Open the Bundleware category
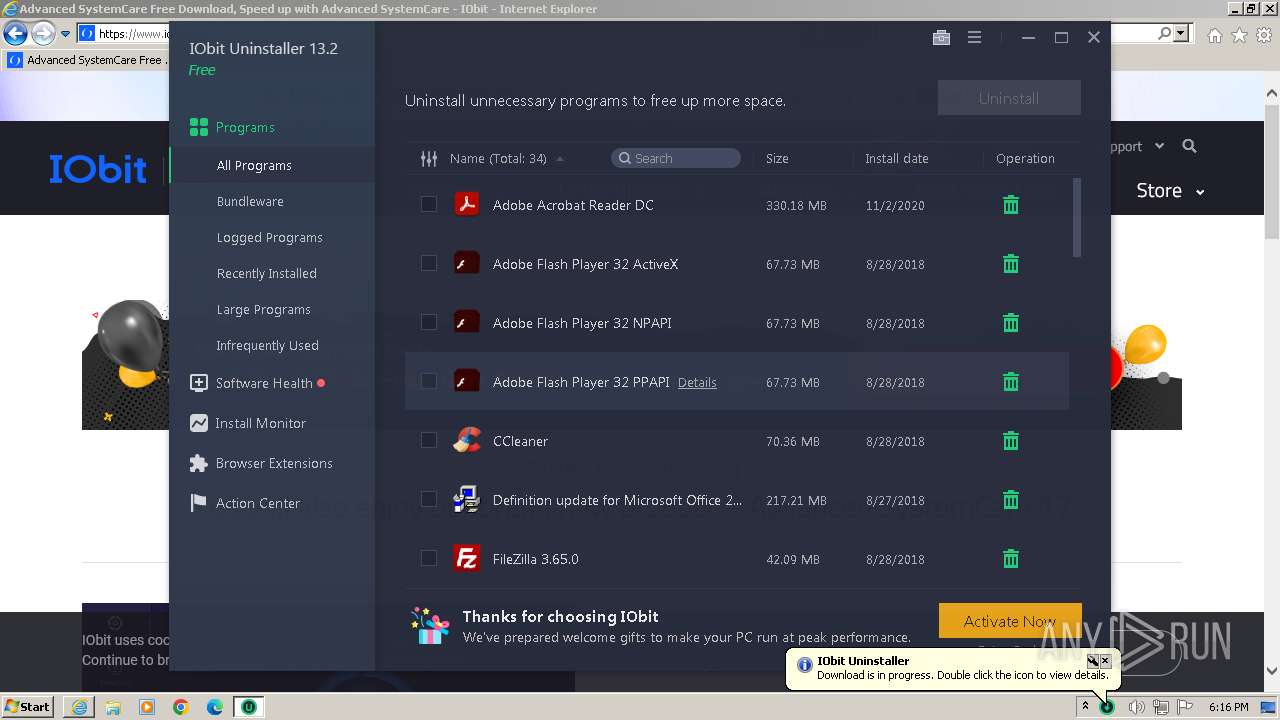The height and width of the screenshot is (720, 1280). (x=250, y=201)
